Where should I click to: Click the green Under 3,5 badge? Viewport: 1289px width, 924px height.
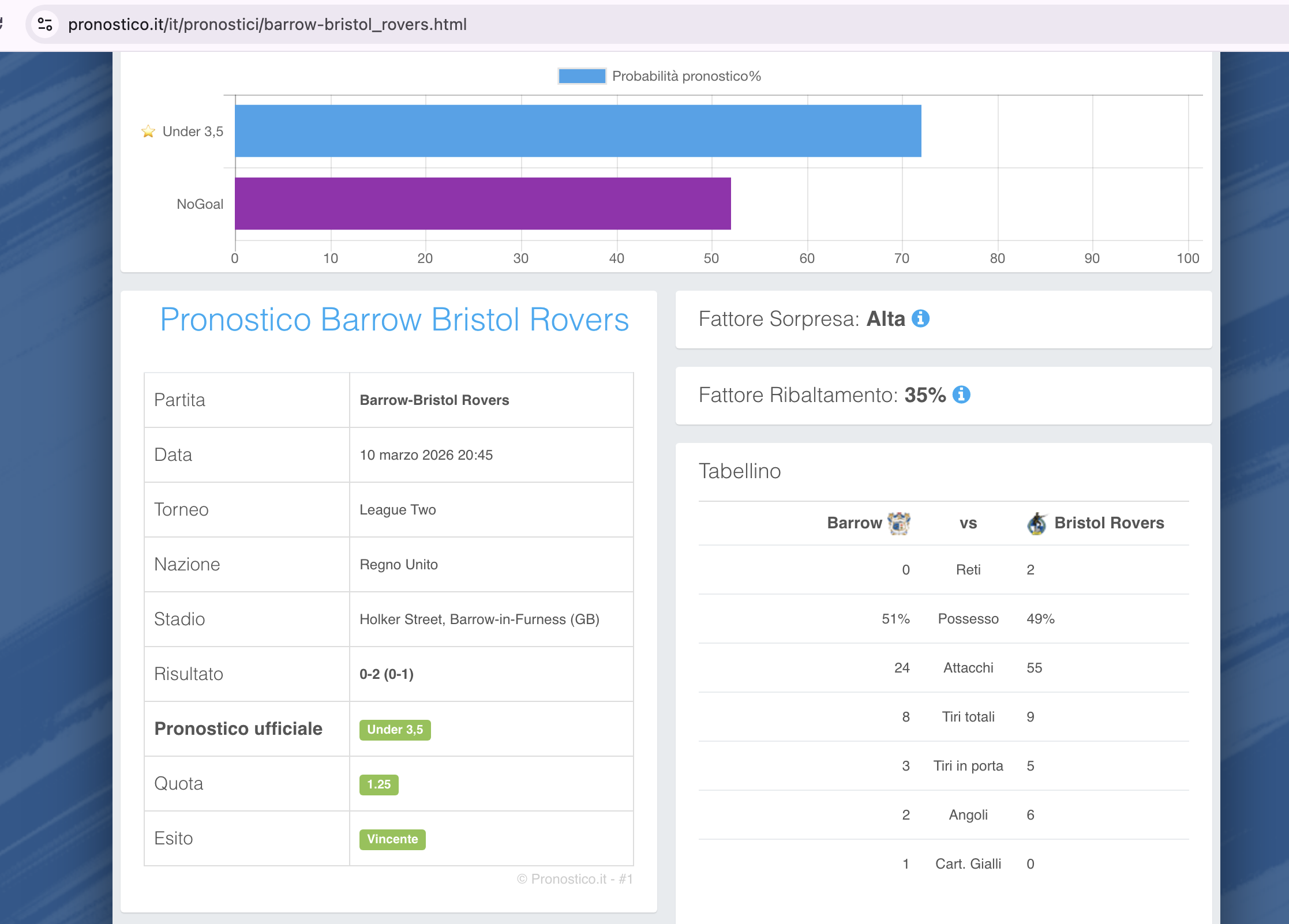click(x=395, y=730)
